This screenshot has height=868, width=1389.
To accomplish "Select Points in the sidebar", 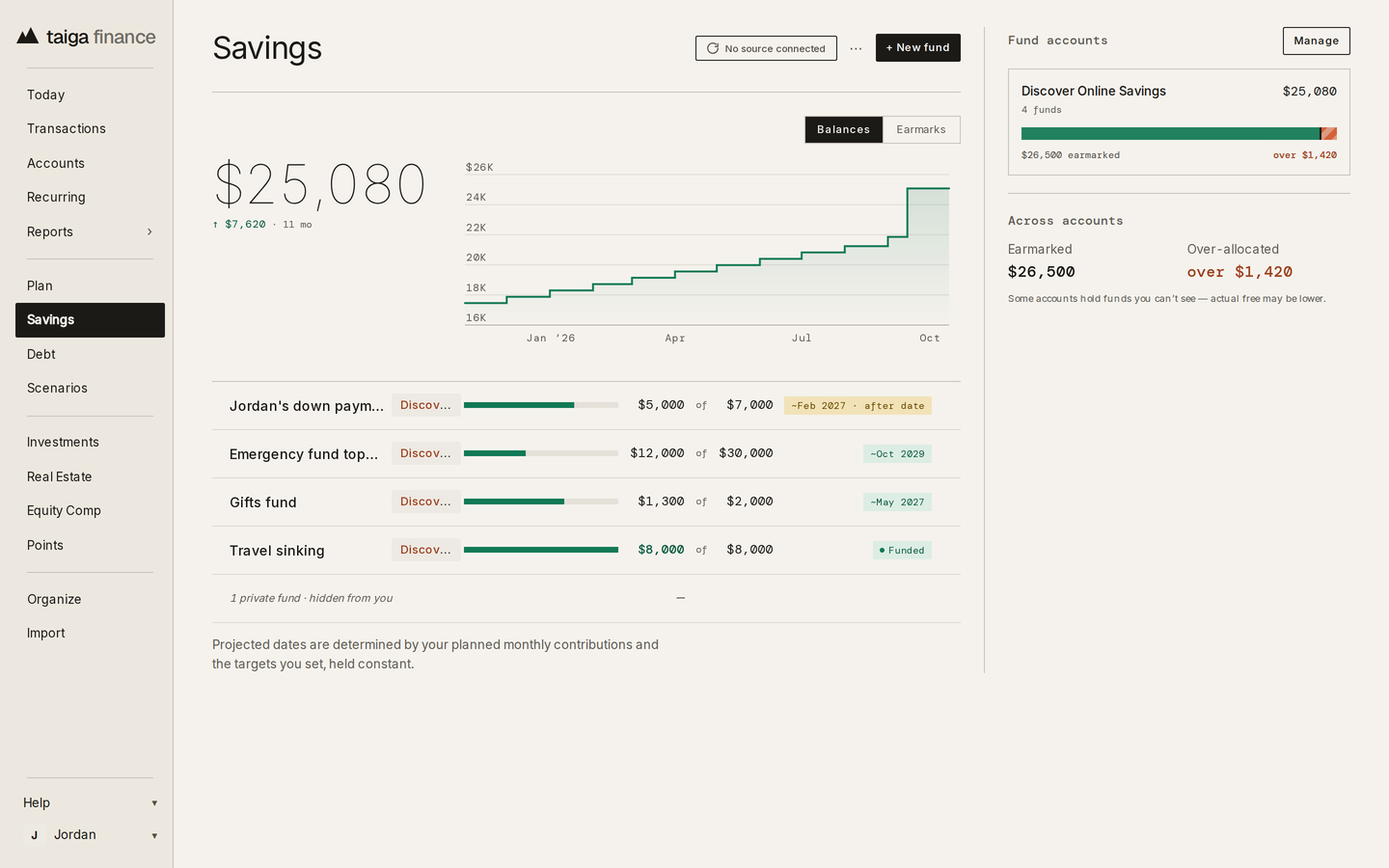I will [x=90, y=545].
